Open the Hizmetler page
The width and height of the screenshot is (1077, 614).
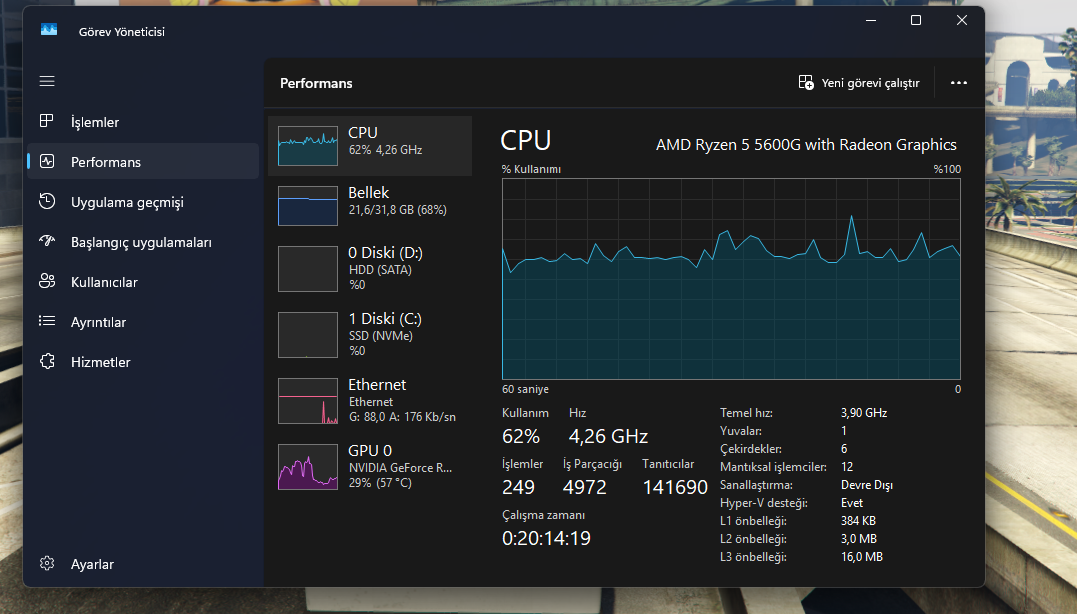143,362
